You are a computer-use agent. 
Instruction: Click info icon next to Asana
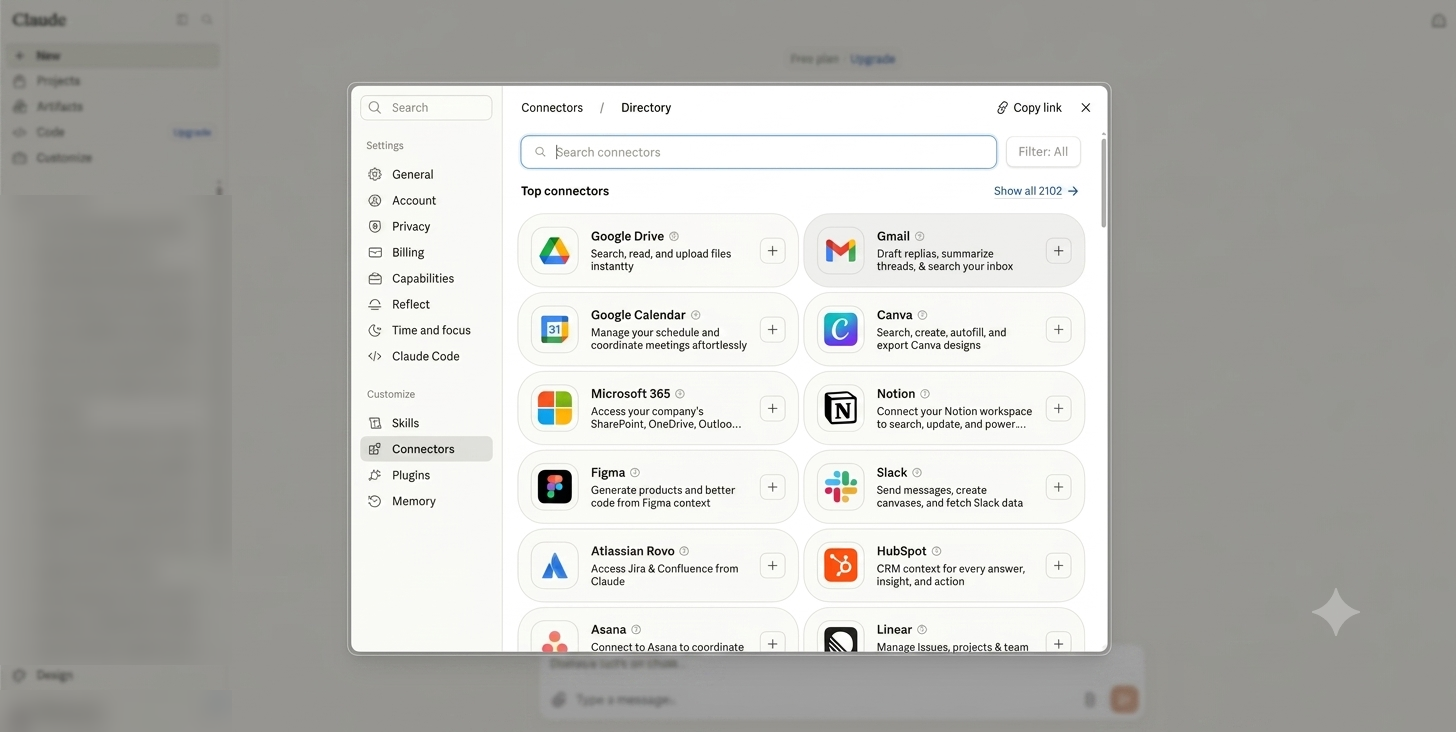click(x=636, y=630)
